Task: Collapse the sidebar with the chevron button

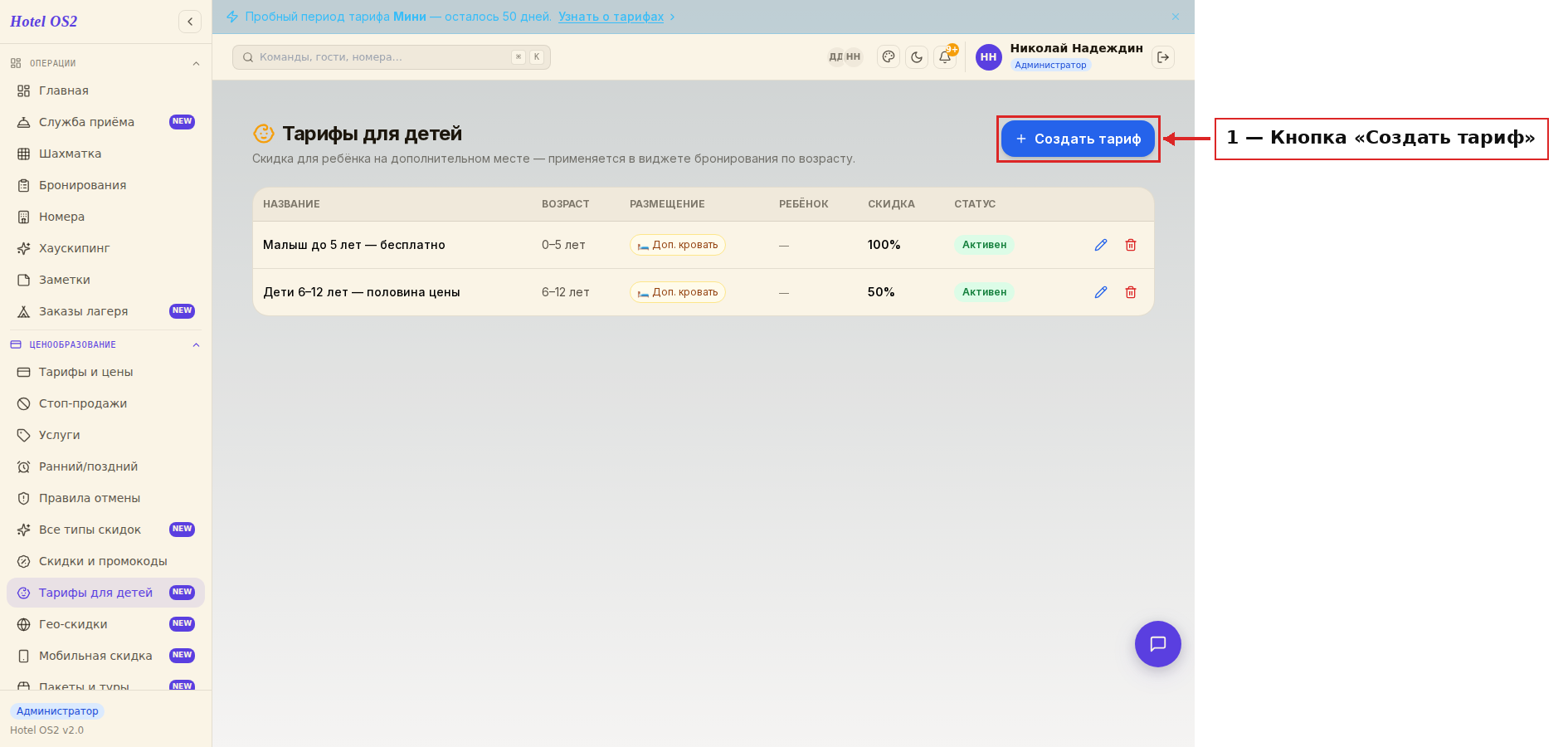Action: point(190,22)
